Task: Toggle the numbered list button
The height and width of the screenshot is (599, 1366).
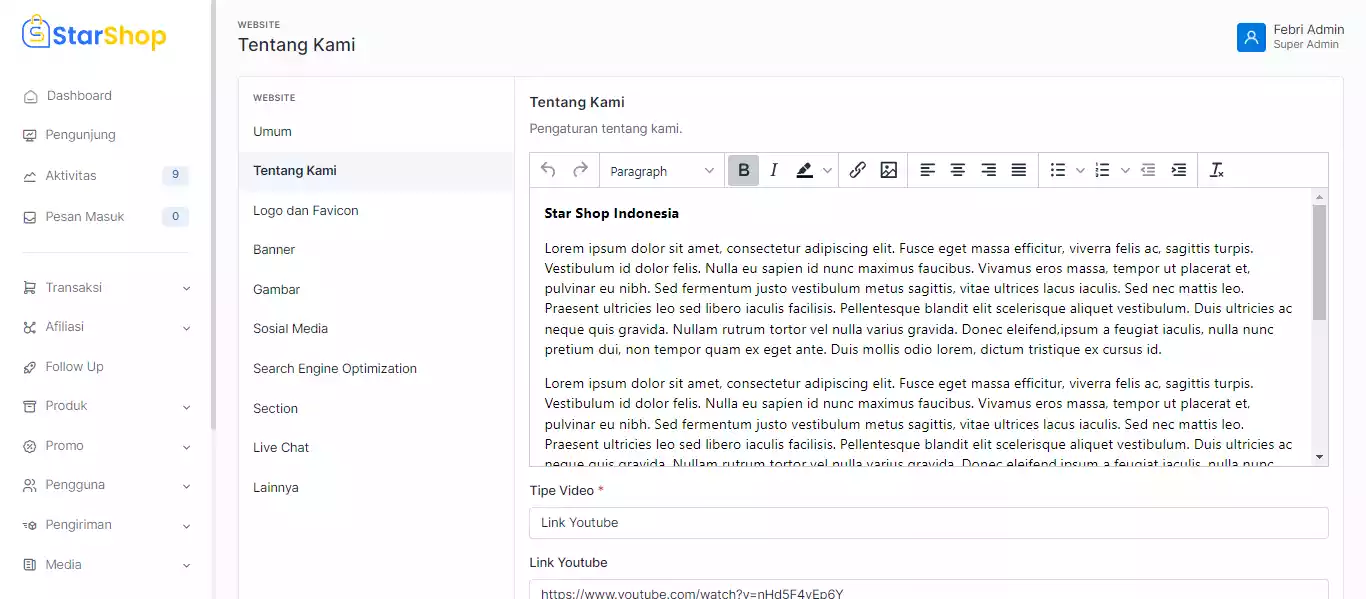Action: [1102, 170]
